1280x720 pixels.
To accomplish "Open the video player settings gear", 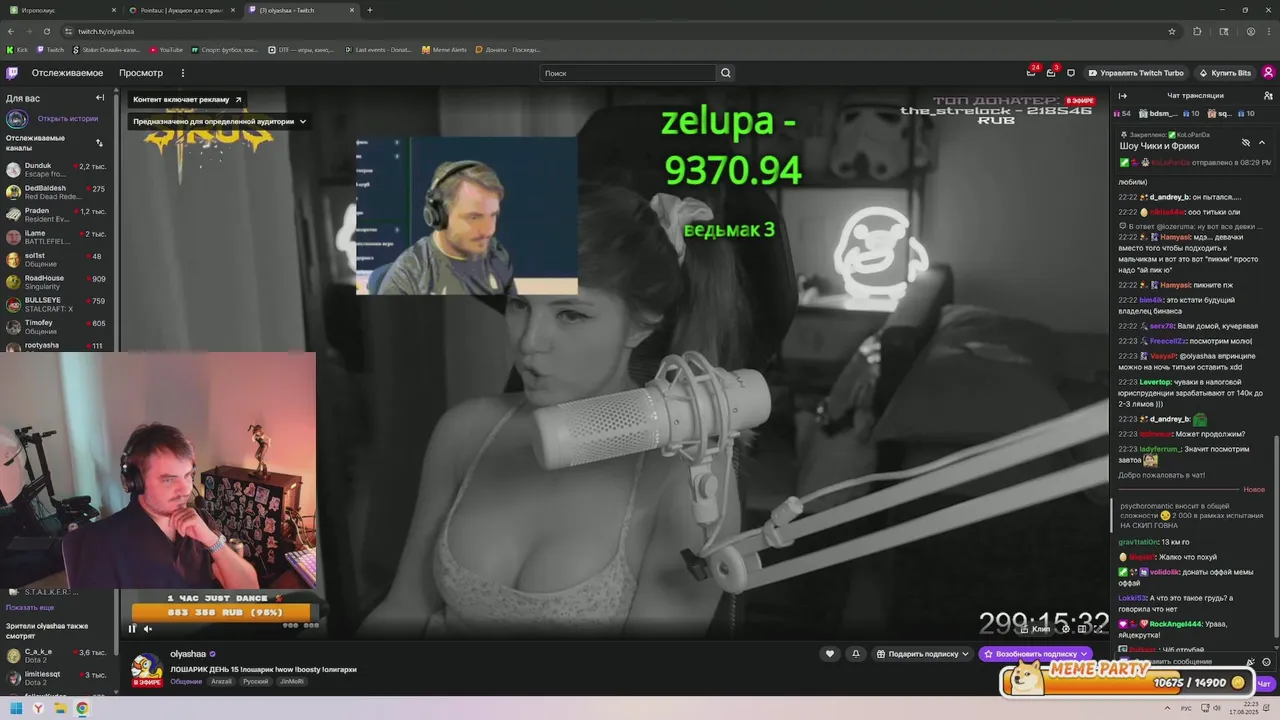I will (1066, 629).
